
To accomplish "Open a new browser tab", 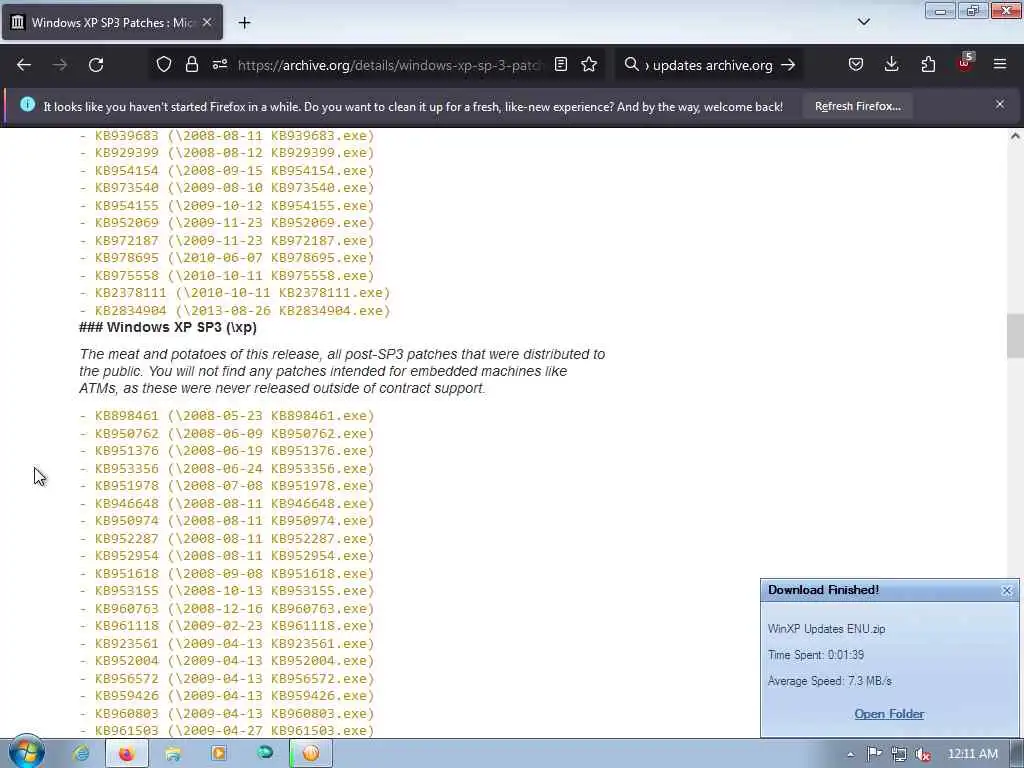I will (x=244, y=23).
